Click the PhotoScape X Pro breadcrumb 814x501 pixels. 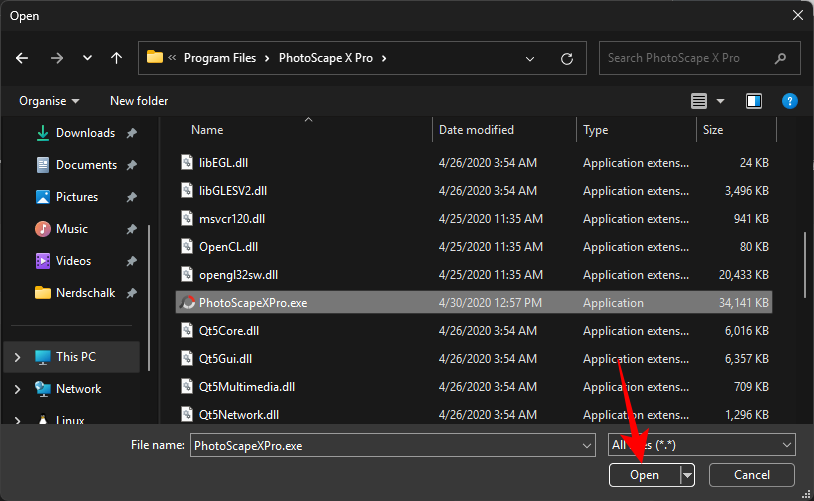325,58
